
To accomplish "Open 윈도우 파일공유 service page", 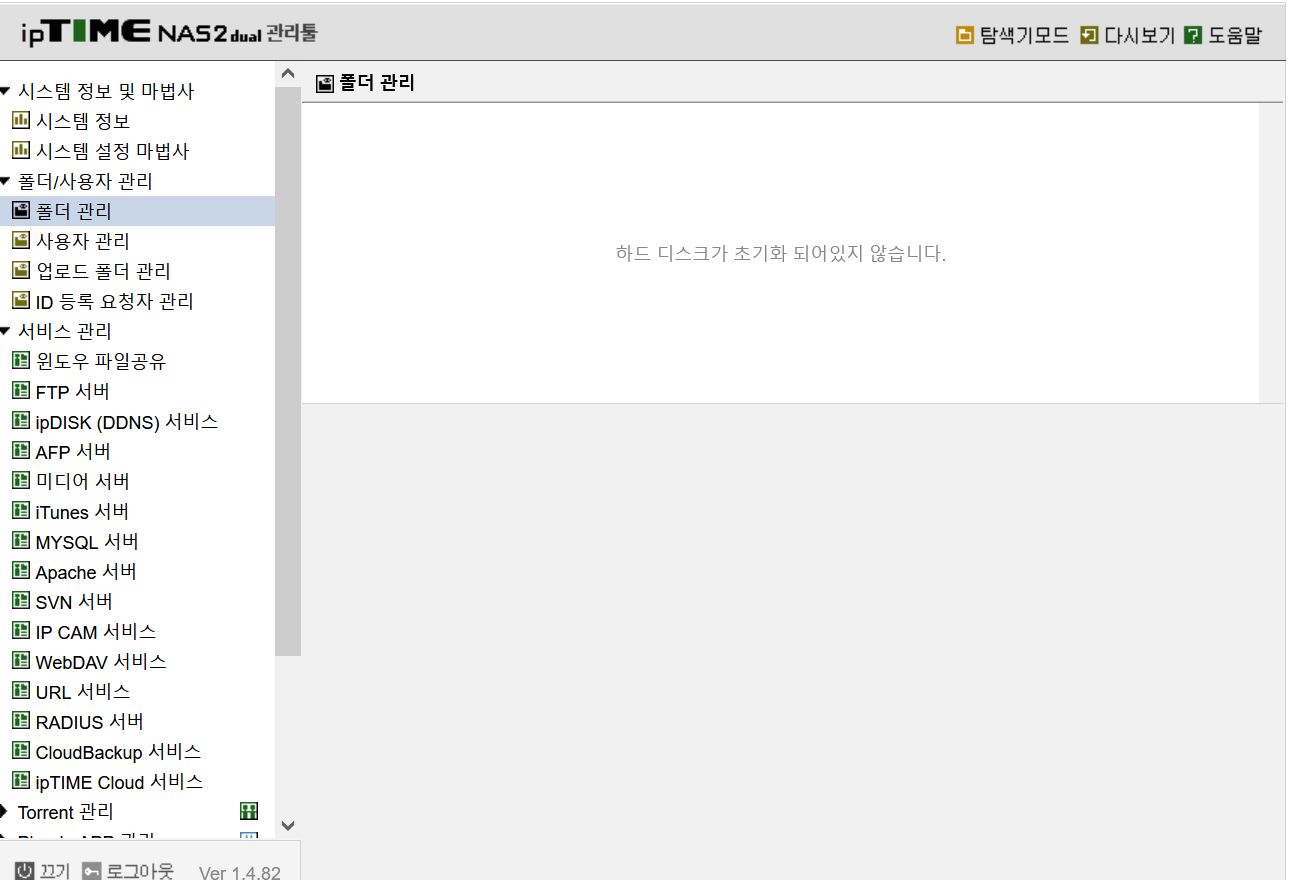I will click(x=100, y=361).
